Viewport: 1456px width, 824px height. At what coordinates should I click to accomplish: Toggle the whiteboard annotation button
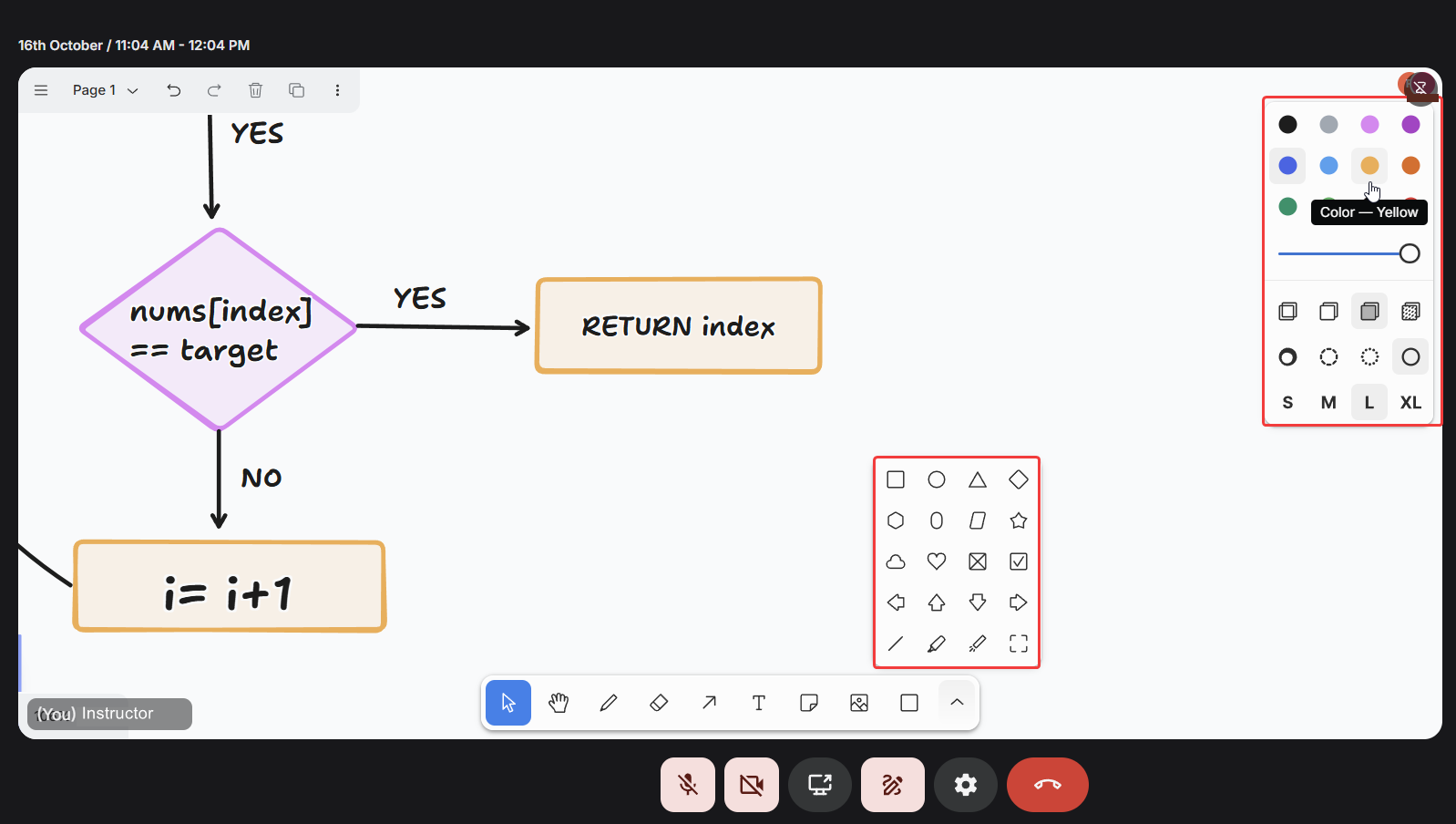(x=893, y=785)
